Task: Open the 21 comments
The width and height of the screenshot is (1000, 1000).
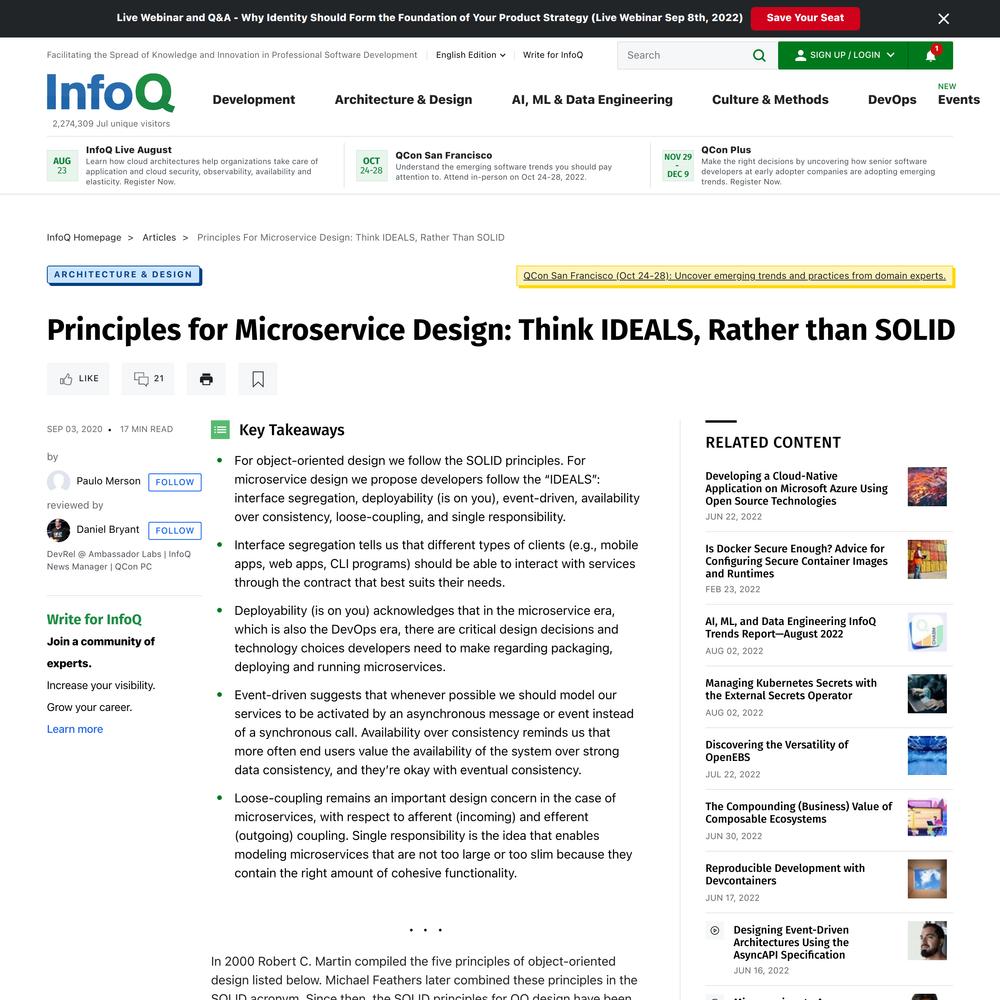Action: pyautogui.click(x=148, y=379)
